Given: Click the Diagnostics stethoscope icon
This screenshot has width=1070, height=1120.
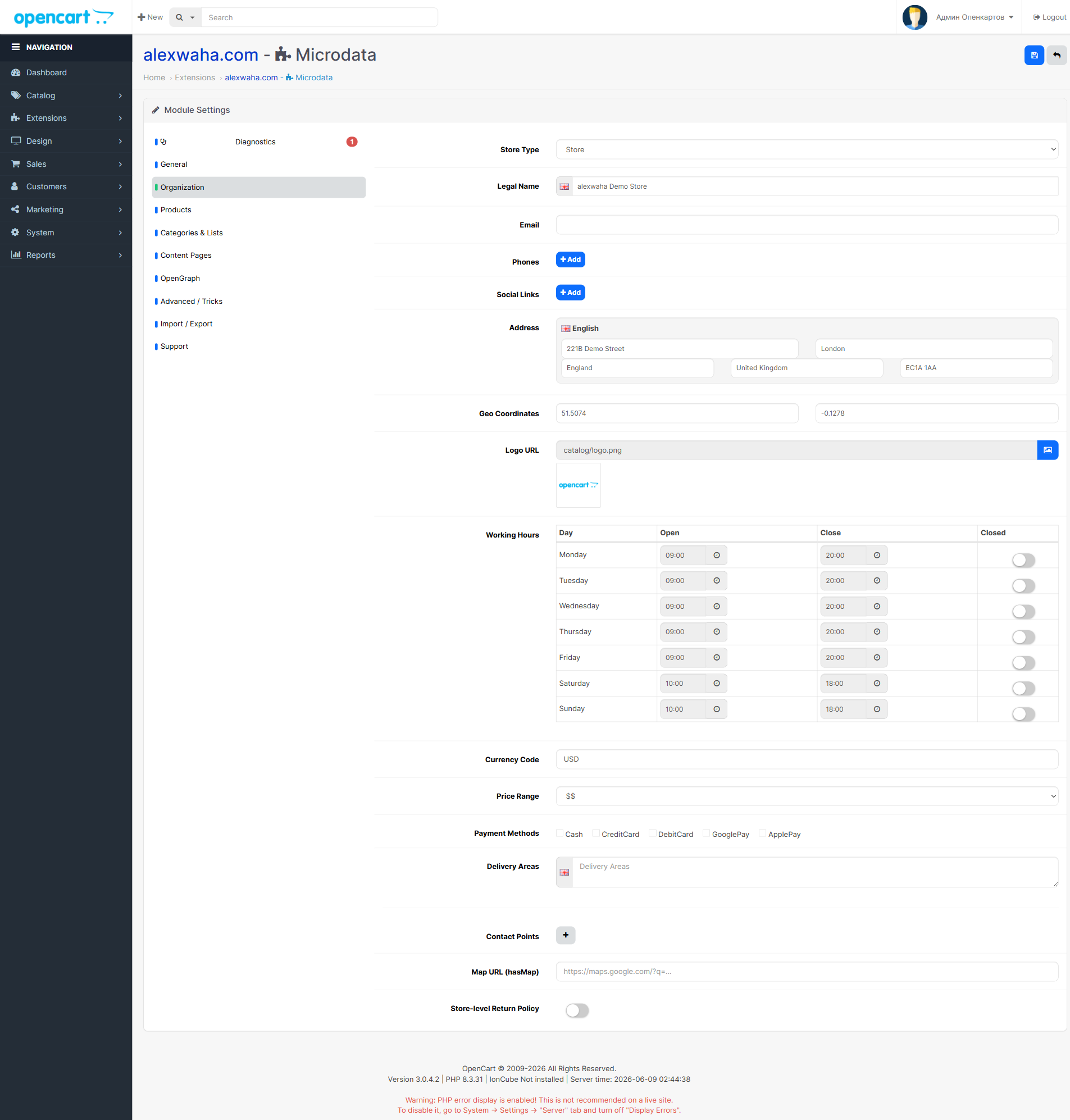Looking at the screenshot, I should pyautogui.click(x=163, y=142).
